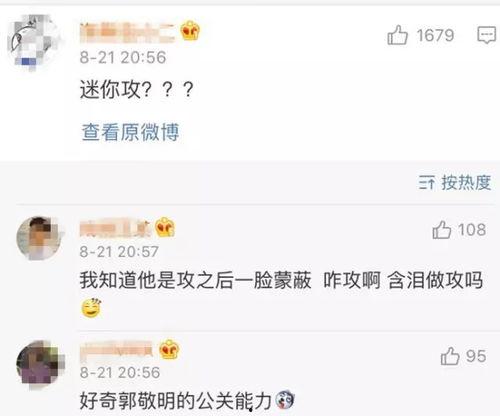Open blurred username of the 95-likes reply
500x416 pixels.
point(116,351)
